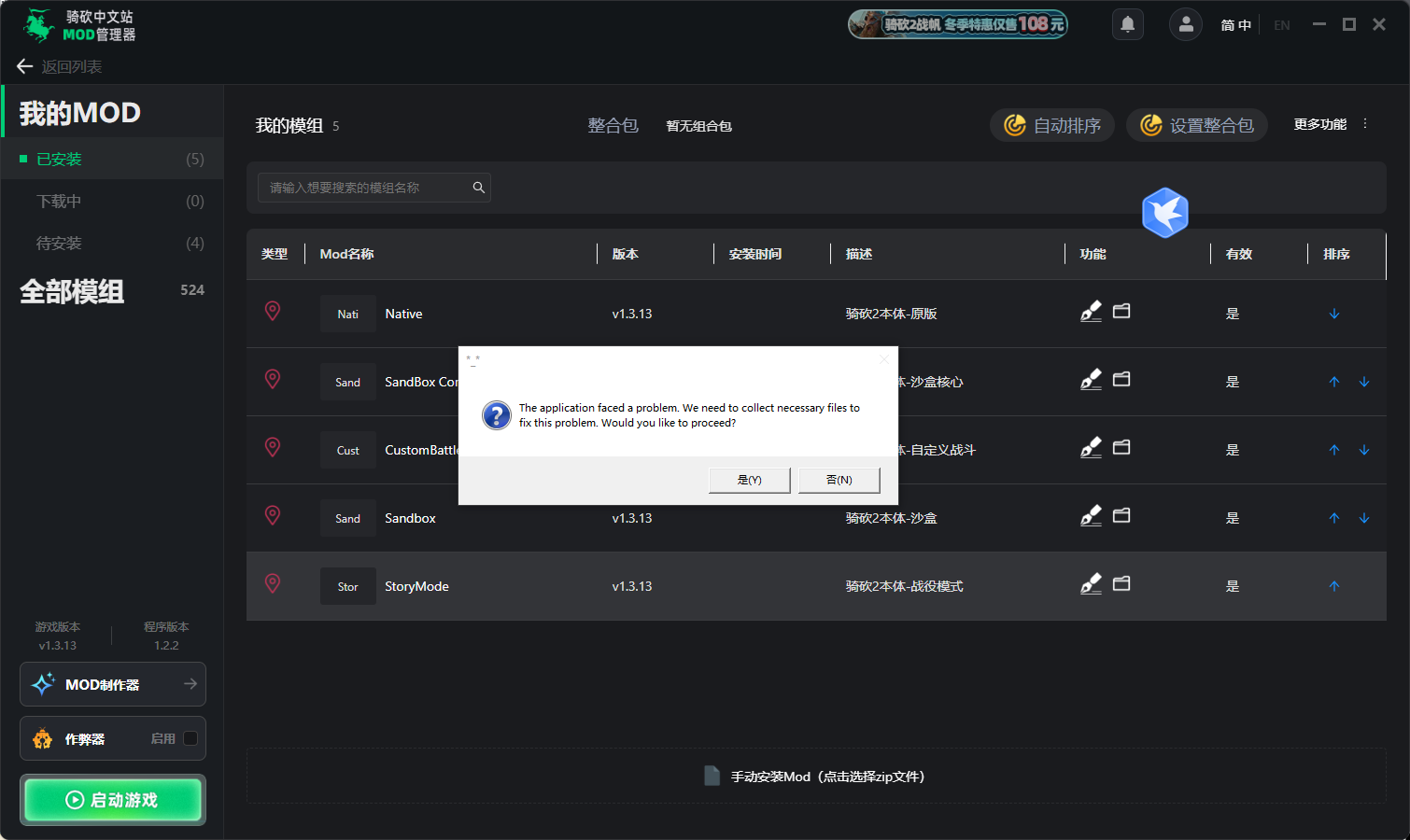Enable the 作弊器 cheat checkbox

[190, 738]
